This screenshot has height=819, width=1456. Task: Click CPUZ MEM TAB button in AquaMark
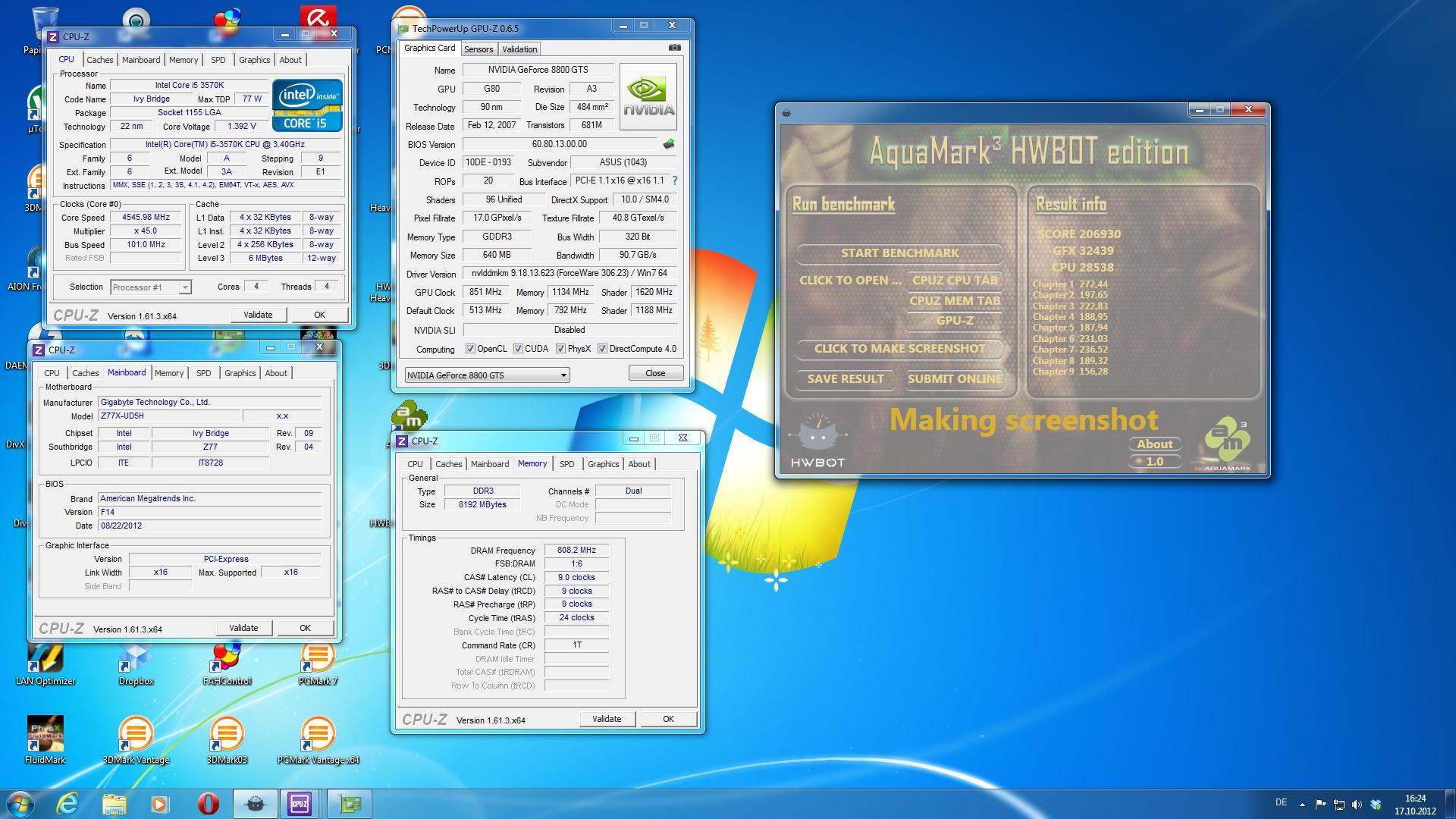pos(955,301)
